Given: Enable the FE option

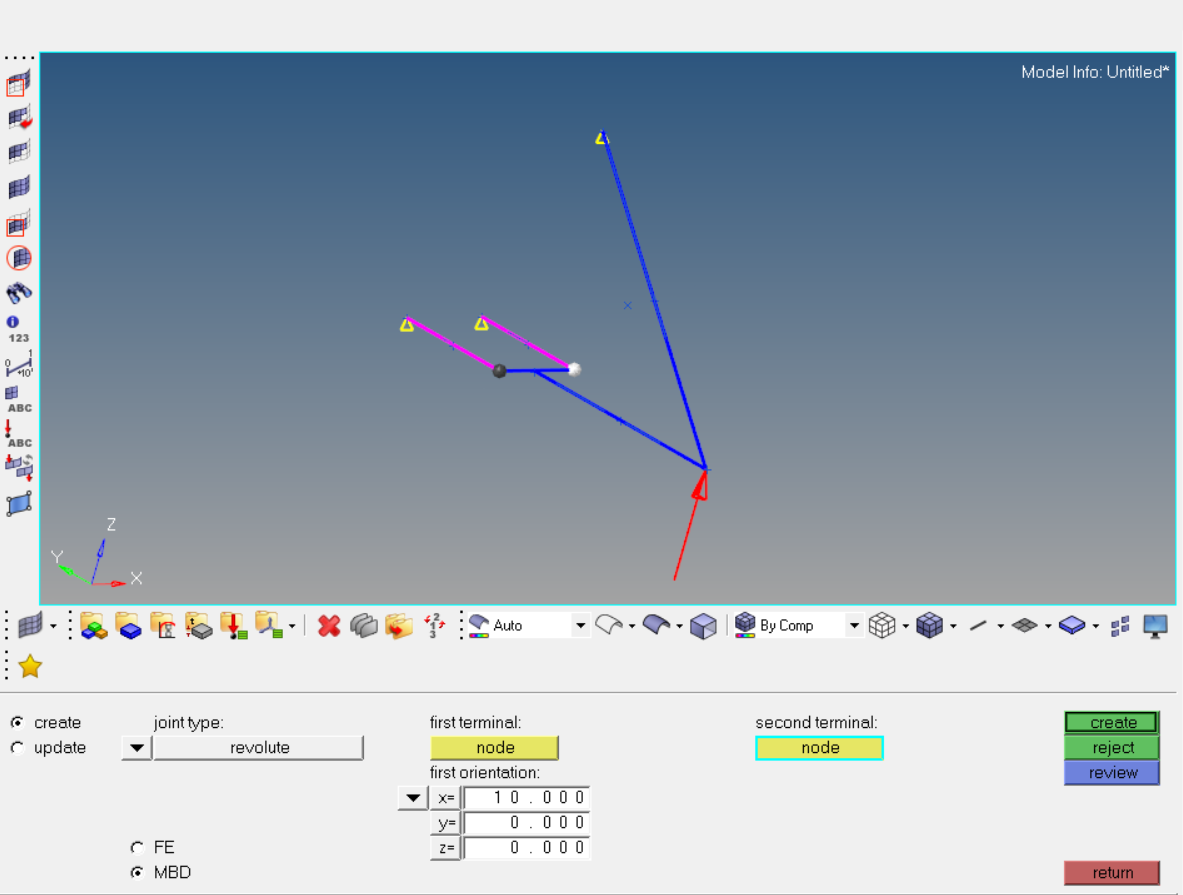Looking at the screenshot, I should point(137,847).
